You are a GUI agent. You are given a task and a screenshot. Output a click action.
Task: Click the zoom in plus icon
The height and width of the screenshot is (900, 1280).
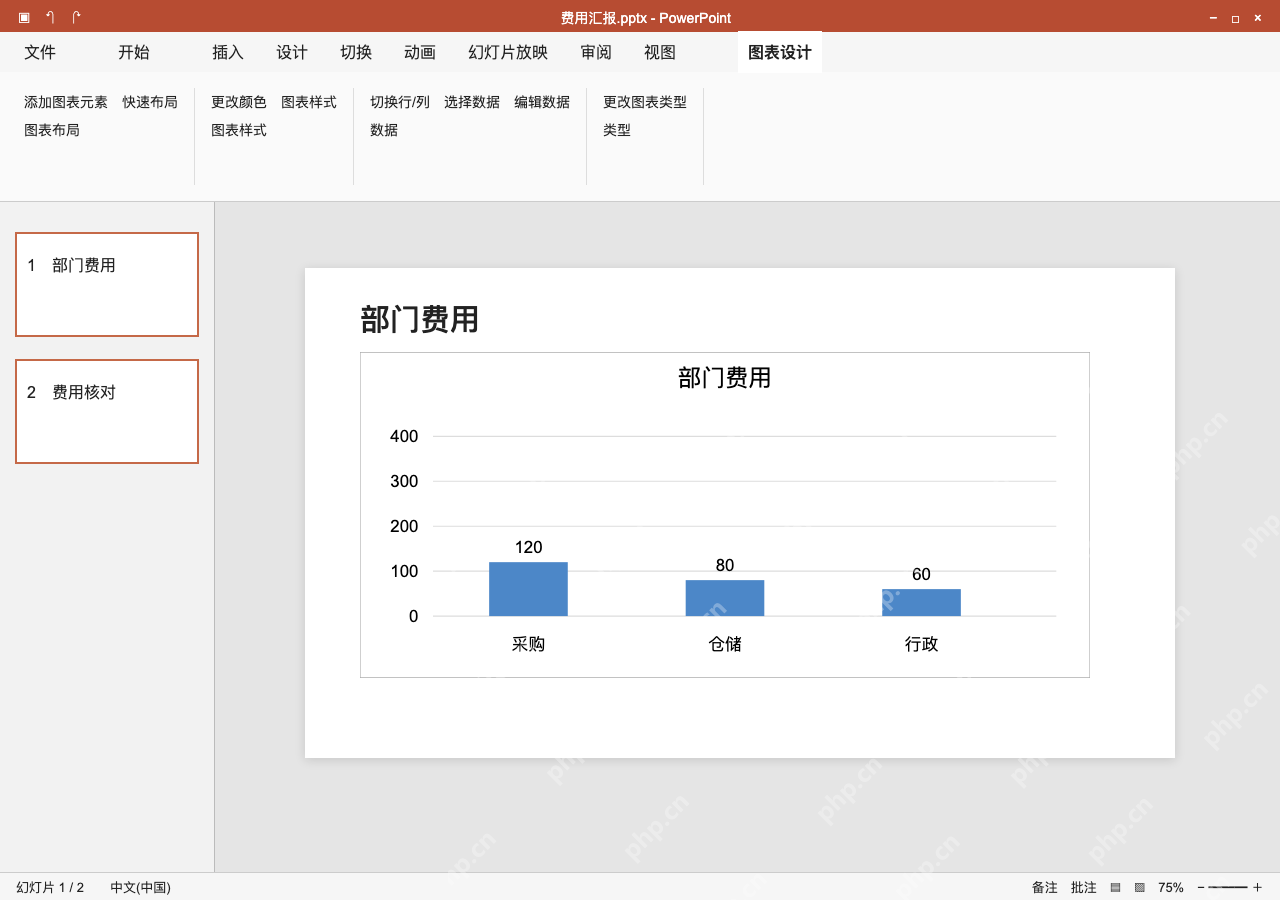1257,887
